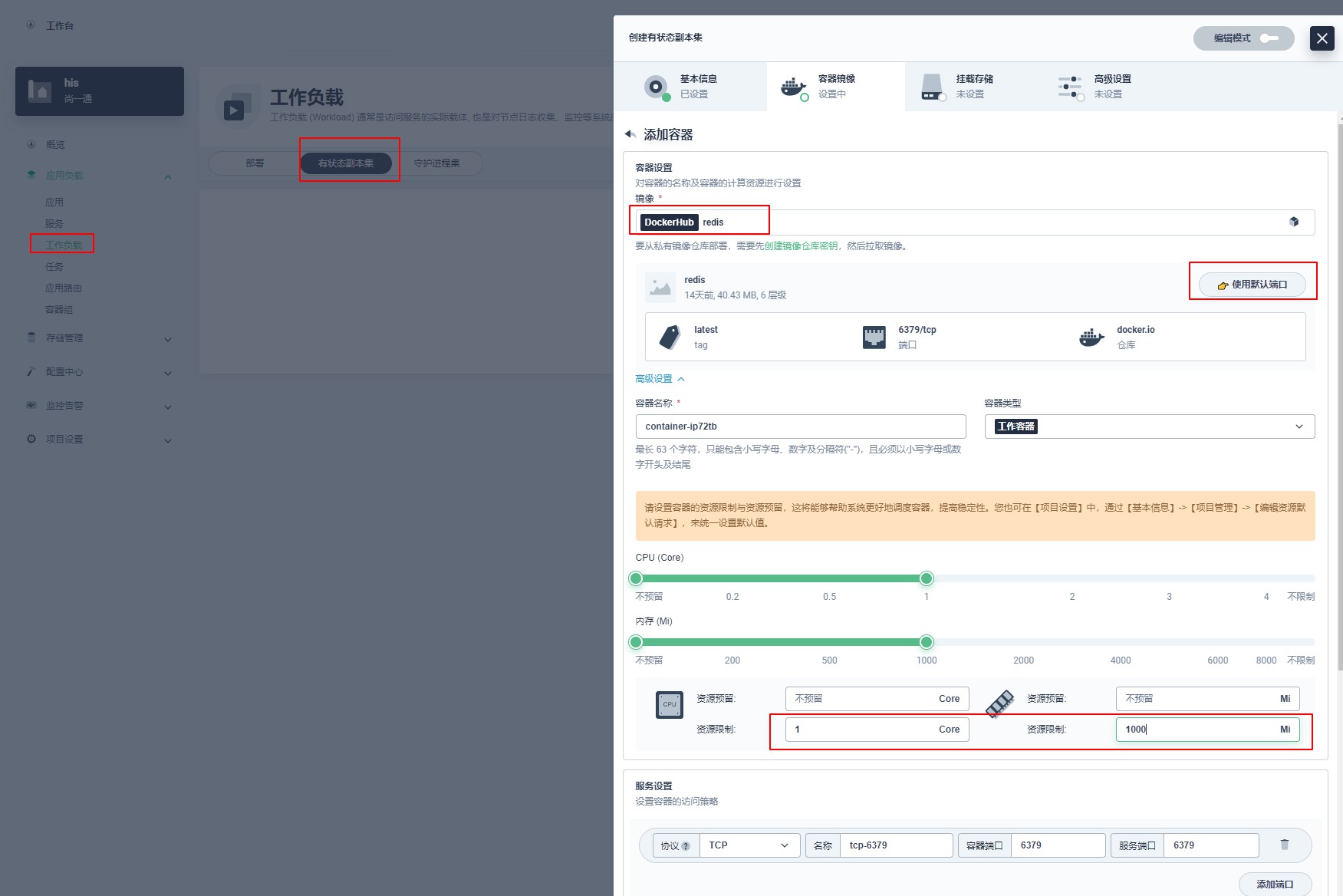Open the 容器类型 dropdown
This screenshot has width=1343, height=896.
click(1149, 427)
